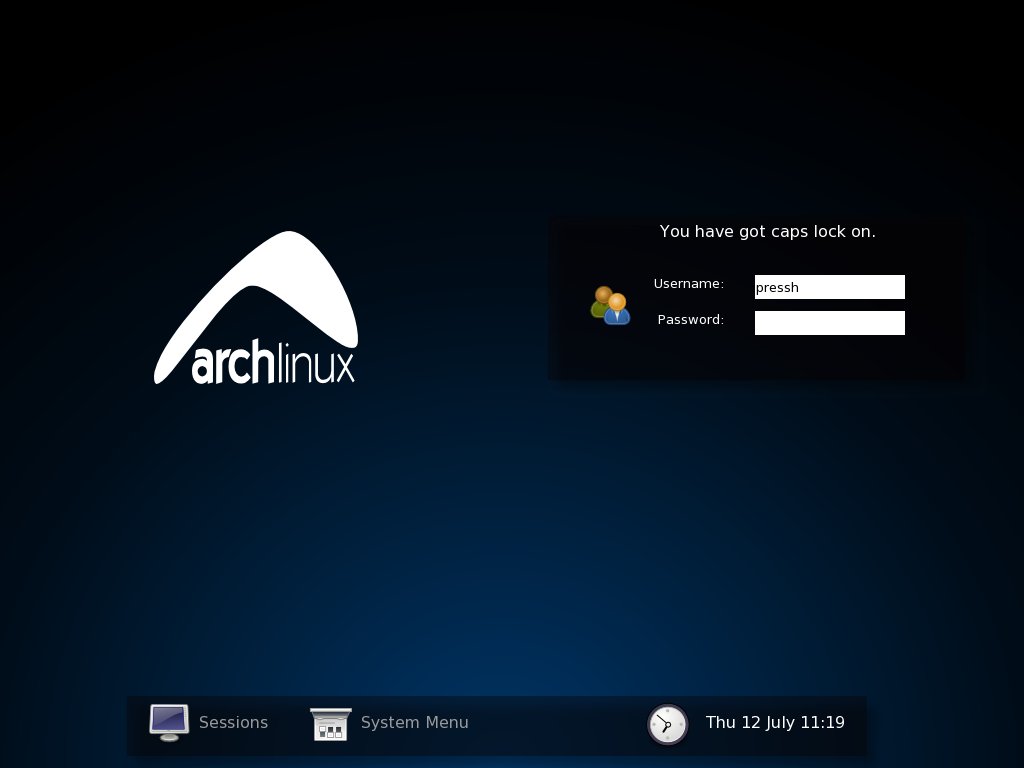Click the caps lock warning message

pos(767,231)
